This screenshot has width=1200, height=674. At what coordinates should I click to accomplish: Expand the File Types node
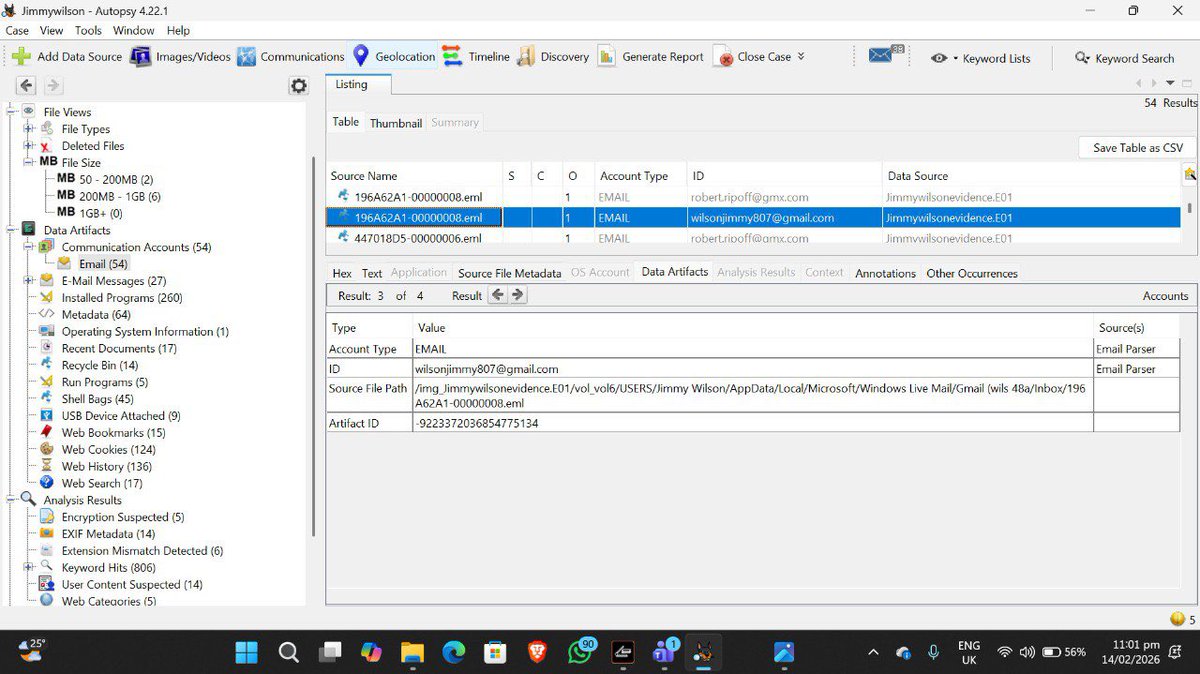pyautogui.click(x=29, y=129)
